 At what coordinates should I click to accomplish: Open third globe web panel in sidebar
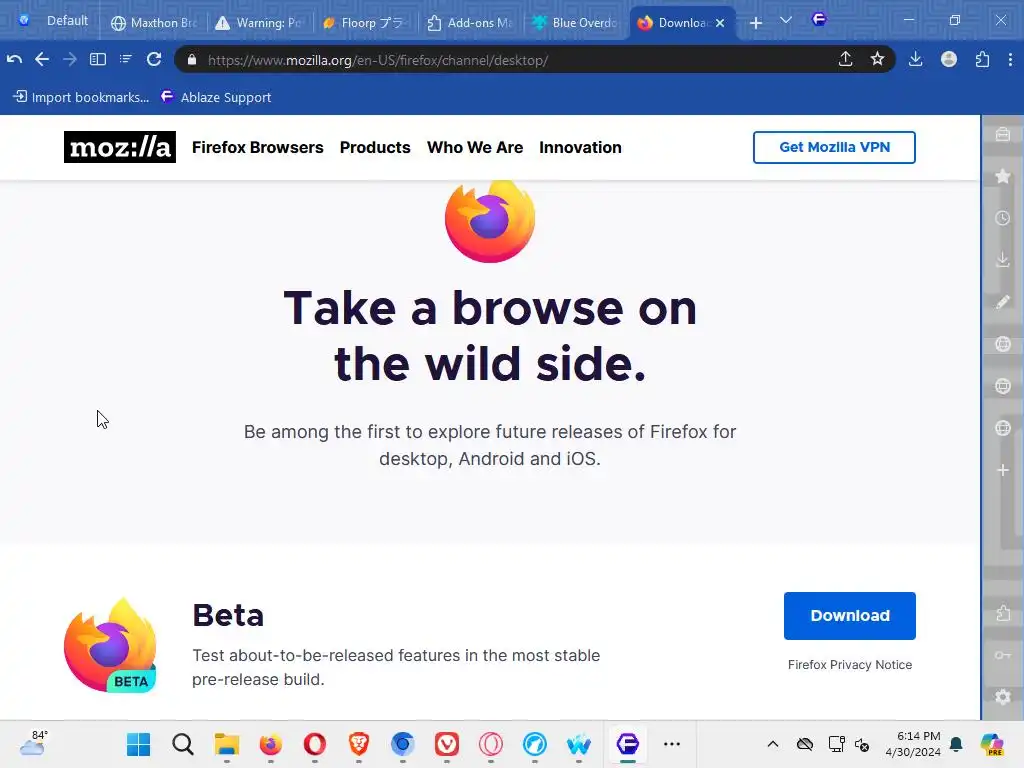1003,428
